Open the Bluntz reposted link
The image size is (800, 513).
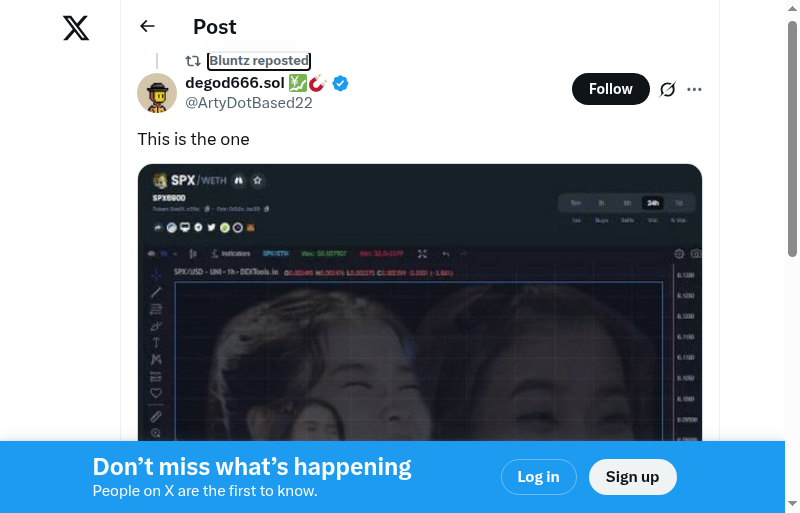(x=259, y=61)
